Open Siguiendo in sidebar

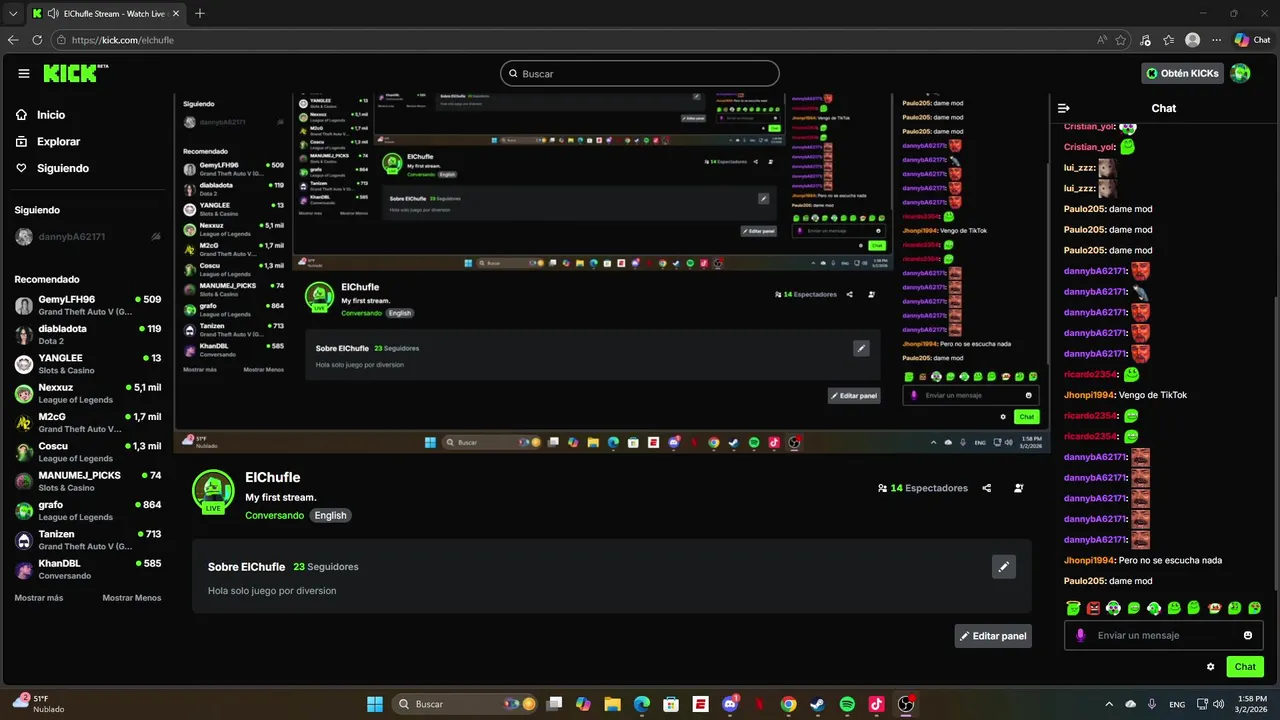pos(53,168)
